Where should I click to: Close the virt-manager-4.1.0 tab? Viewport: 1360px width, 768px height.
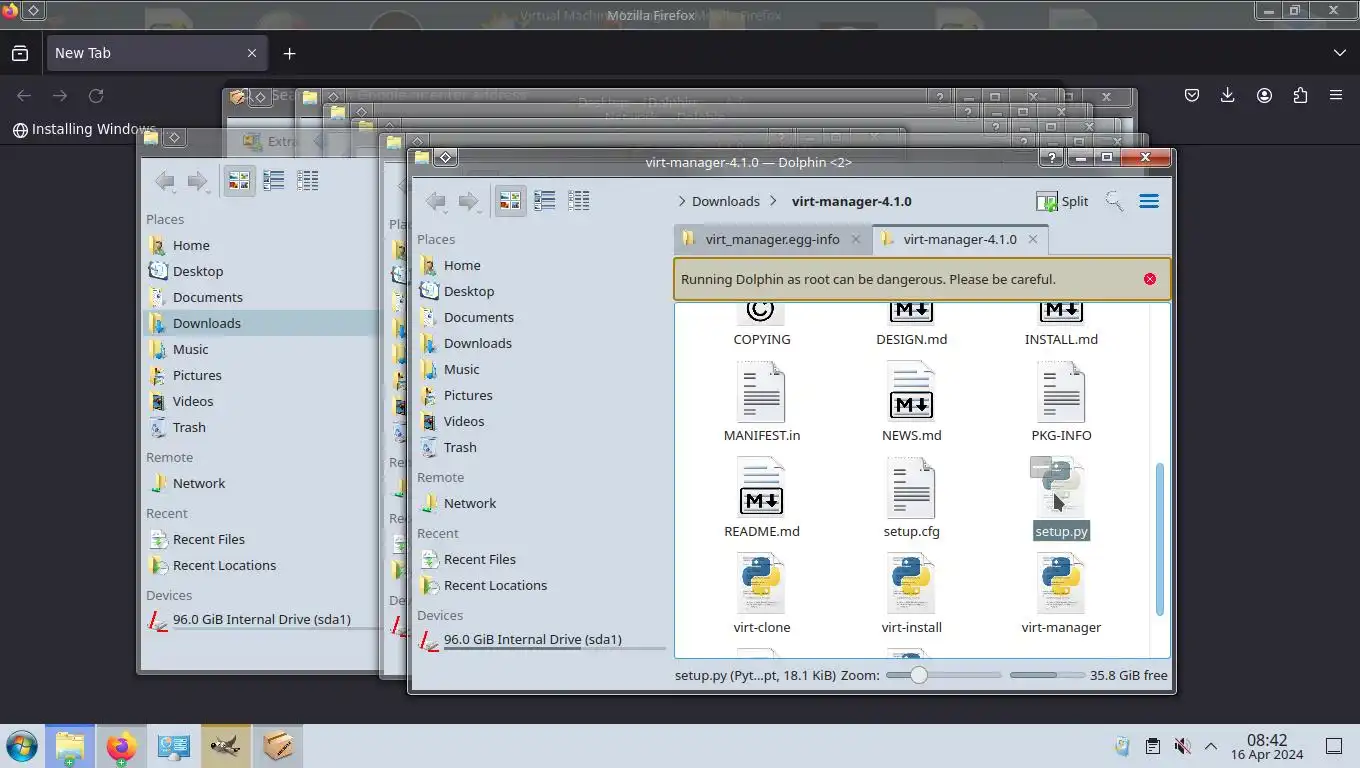(x=1033, y=239)
